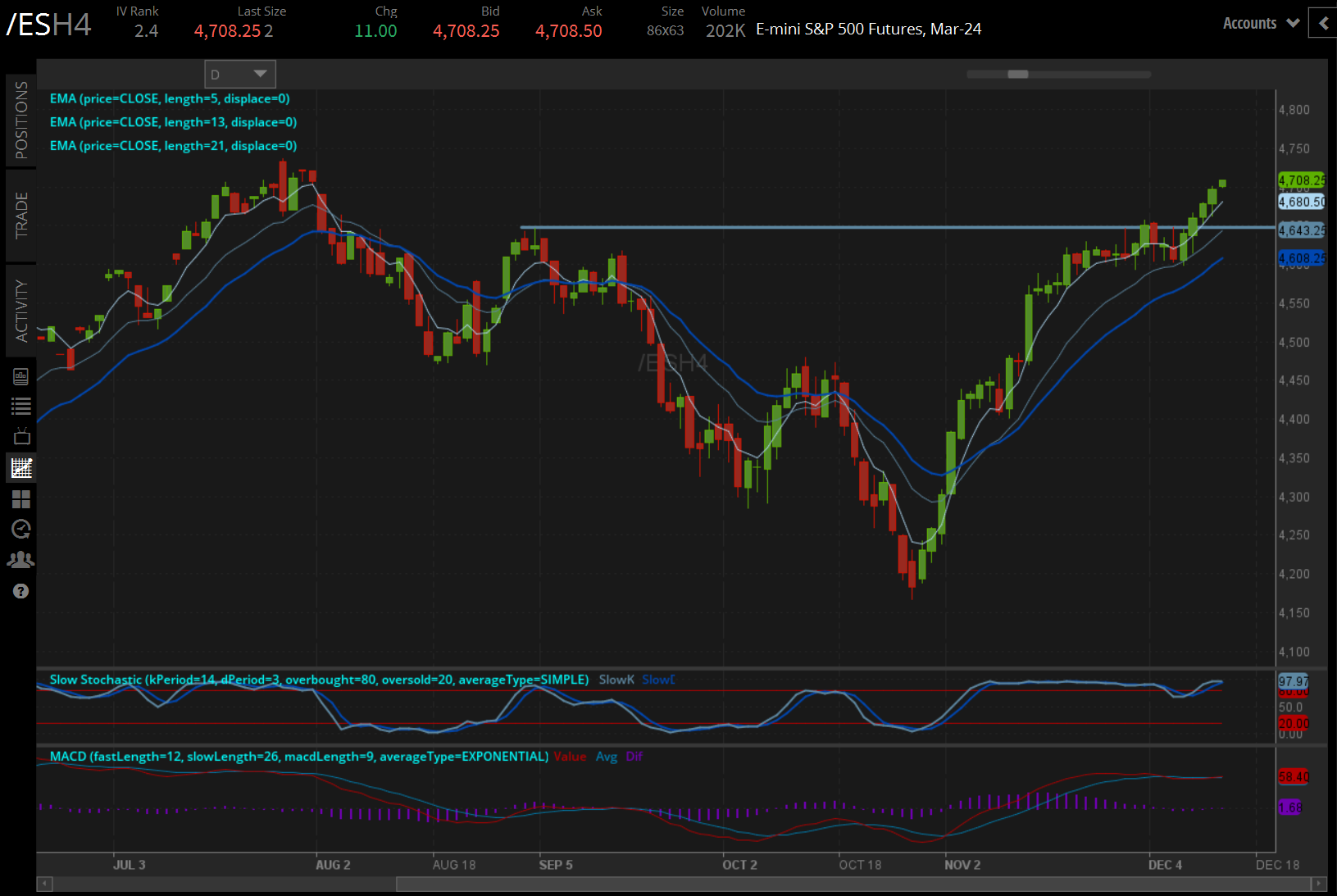
Task: Click the NOV 2 date on time axis
Action: coord(962,865)
